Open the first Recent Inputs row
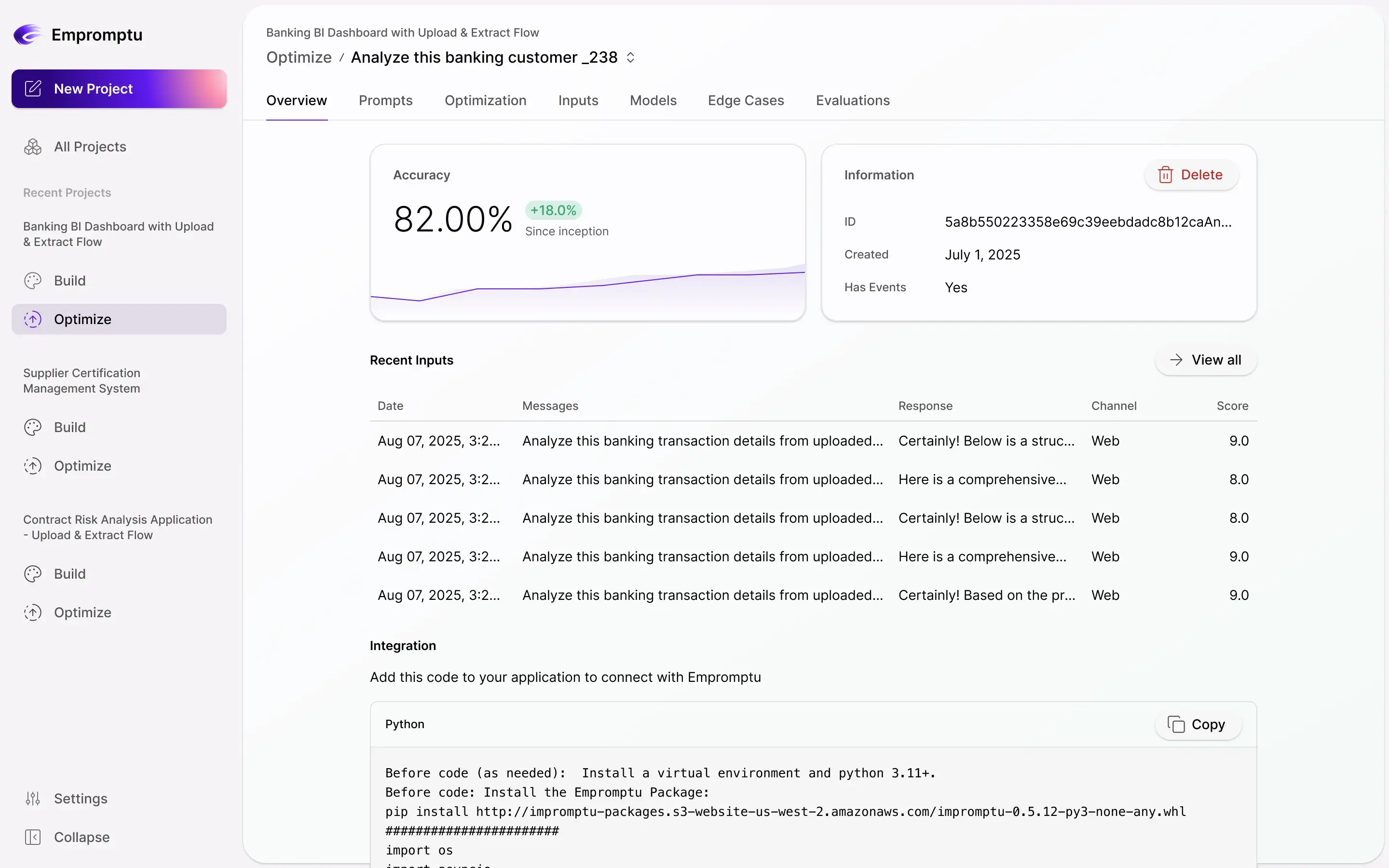The image size is (1389, 868). 803,440
